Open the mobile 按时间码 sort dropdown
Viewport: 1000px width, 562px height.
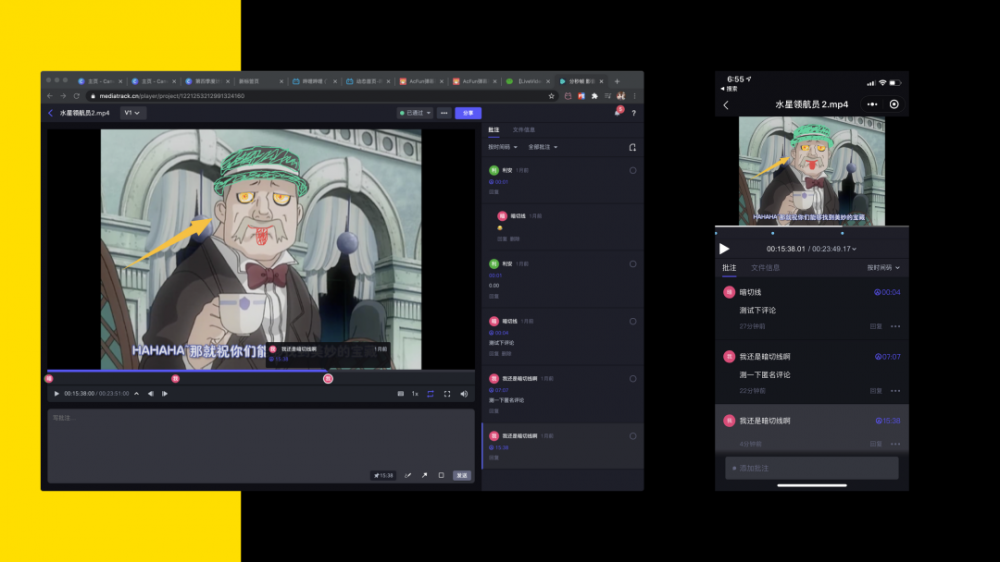[x=883, y=268]
